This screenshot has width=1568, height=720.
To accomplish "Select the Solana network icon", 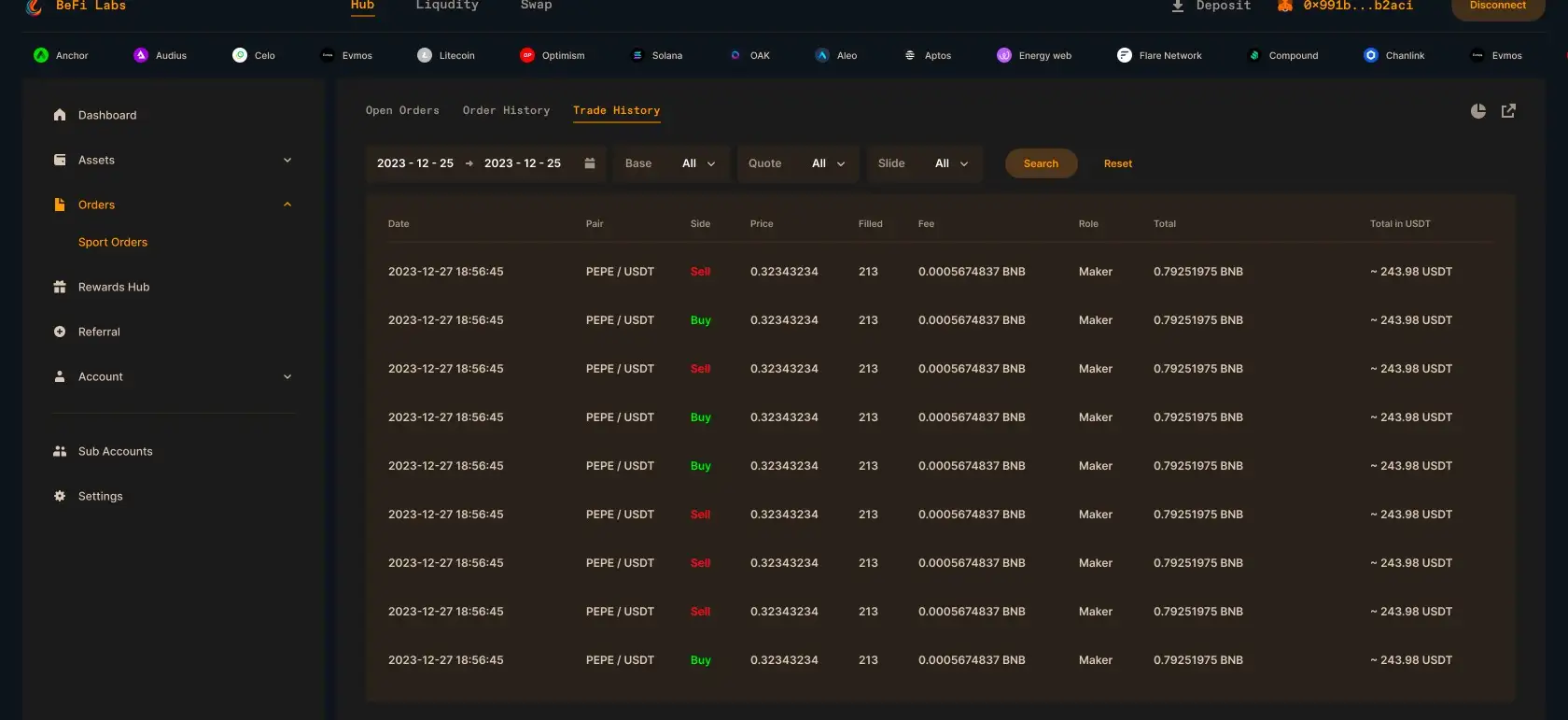I will [637, 55].
